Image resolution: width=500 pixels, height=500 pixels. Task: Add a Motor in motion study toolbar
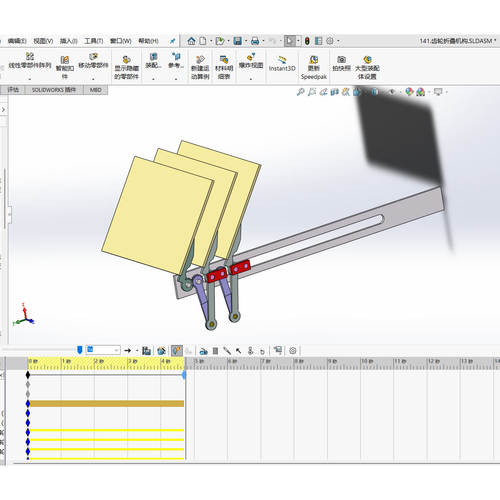(203, 351)
